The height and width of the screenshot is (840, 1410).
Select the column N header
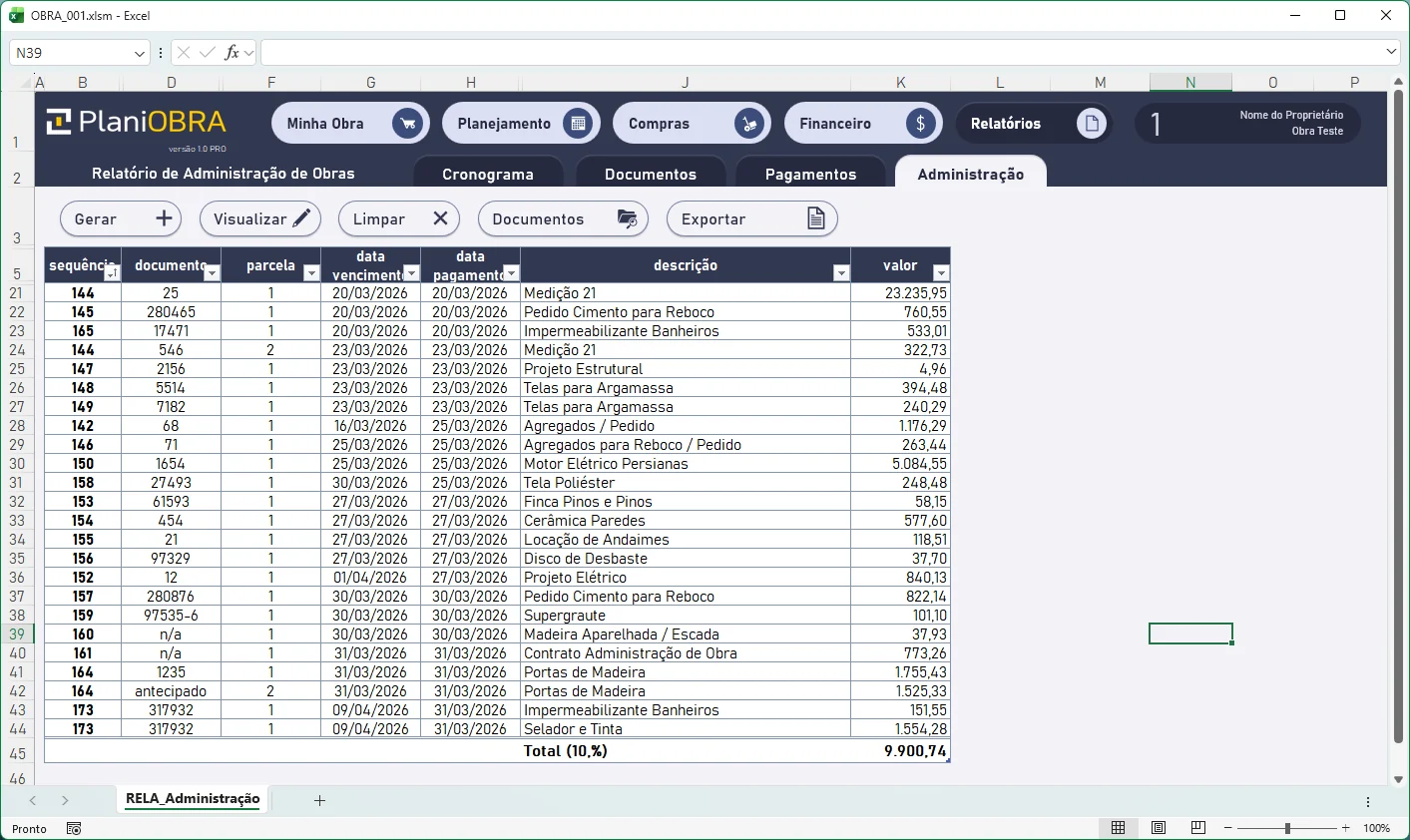coord(1190,83)
